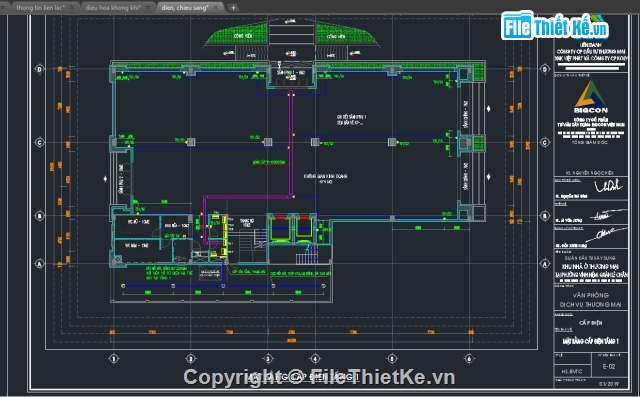Select grid axis bubble 6 at bottom
This screenshot has height=397, width=640.
469,359
